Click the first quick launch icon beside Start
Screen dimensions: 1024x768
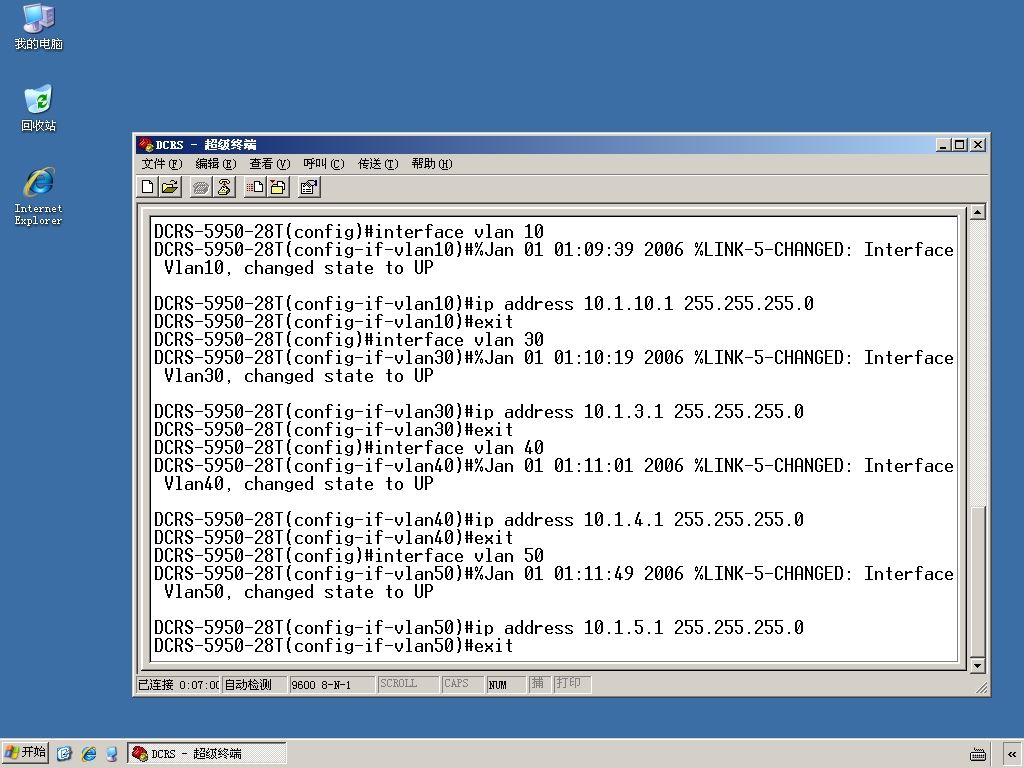tap(64, 754)
